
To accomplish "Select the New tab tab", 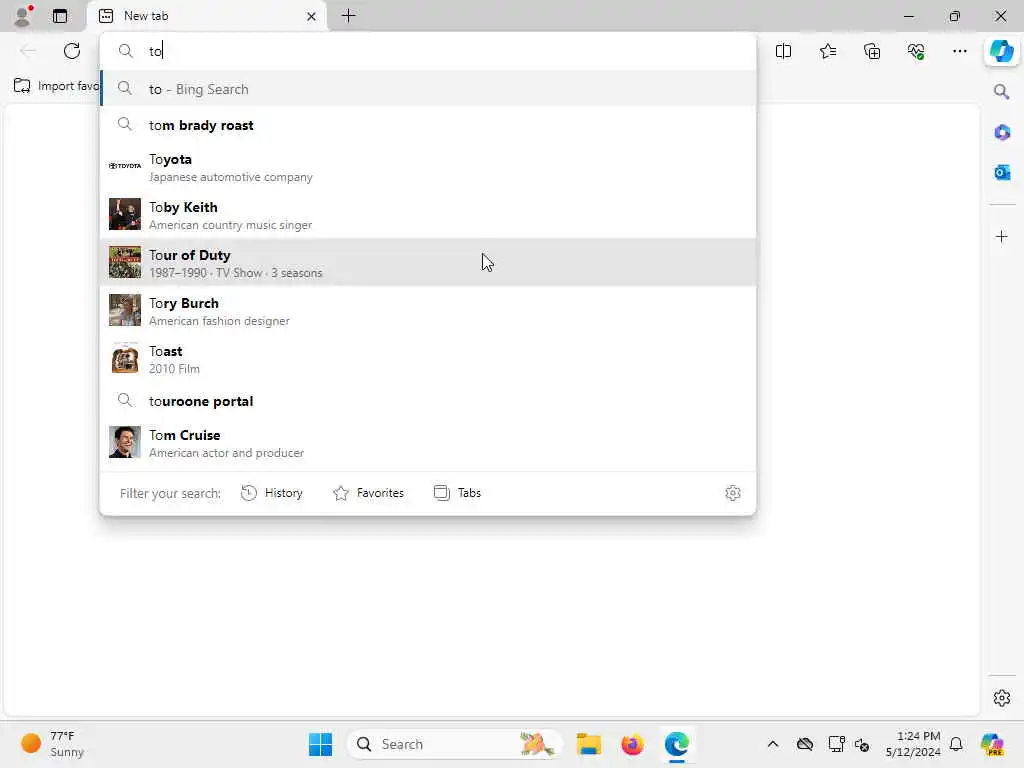I will (x=206, y=16).
